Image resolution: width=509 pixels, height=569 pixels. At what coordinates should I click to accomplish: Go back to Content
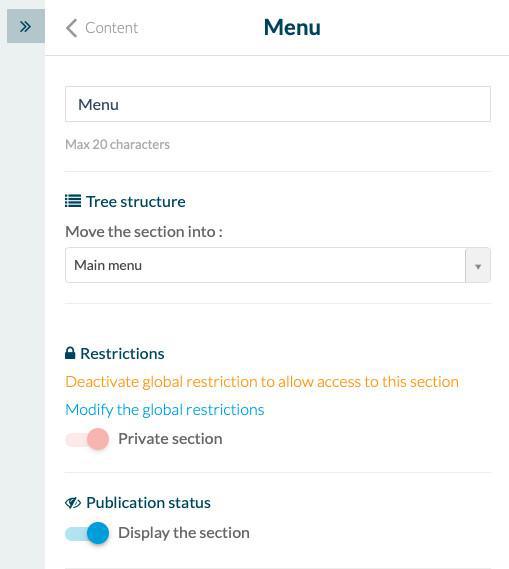pos(111,28)
